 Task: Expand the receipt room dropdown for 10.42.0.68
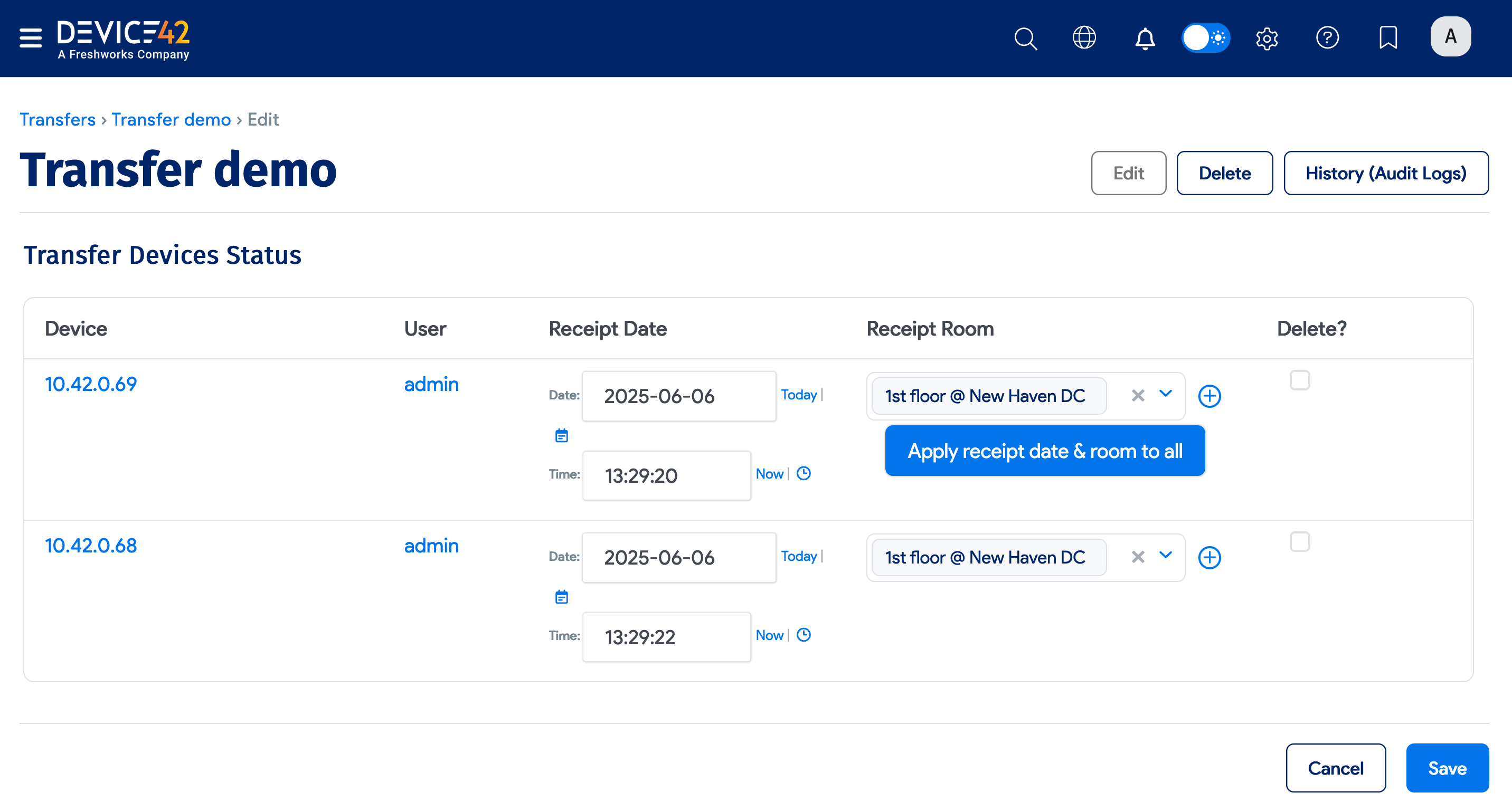click(x=1166, y=557)
